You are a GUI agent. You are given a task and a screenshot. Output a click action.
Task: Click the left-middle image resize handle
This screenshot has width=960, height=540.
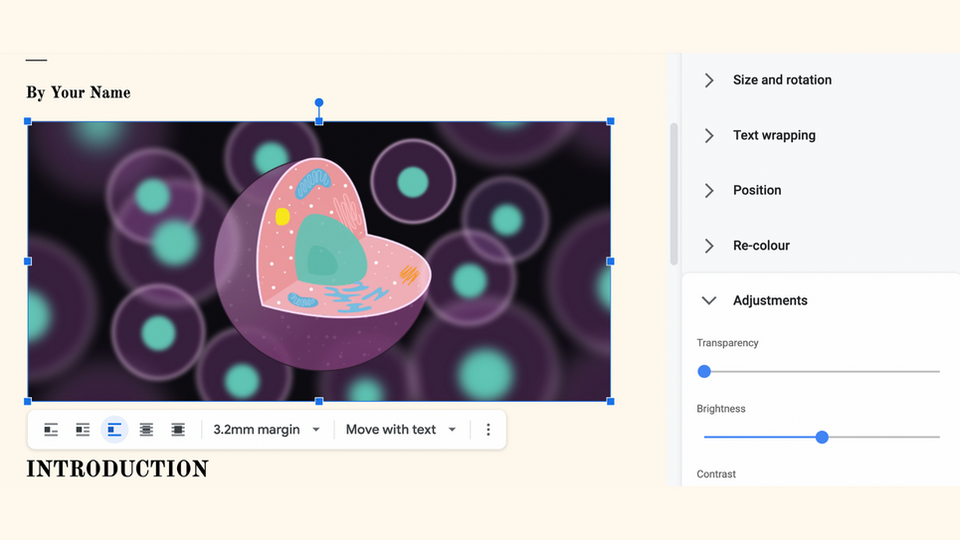[28, 261]
